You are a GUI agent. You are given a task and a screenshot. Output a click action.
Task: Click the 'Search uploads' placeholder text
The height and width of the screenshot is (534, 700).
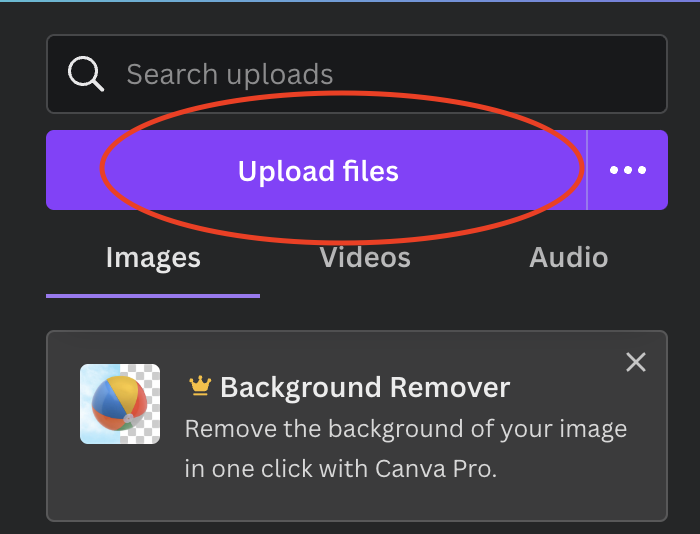tap(229, 74)
